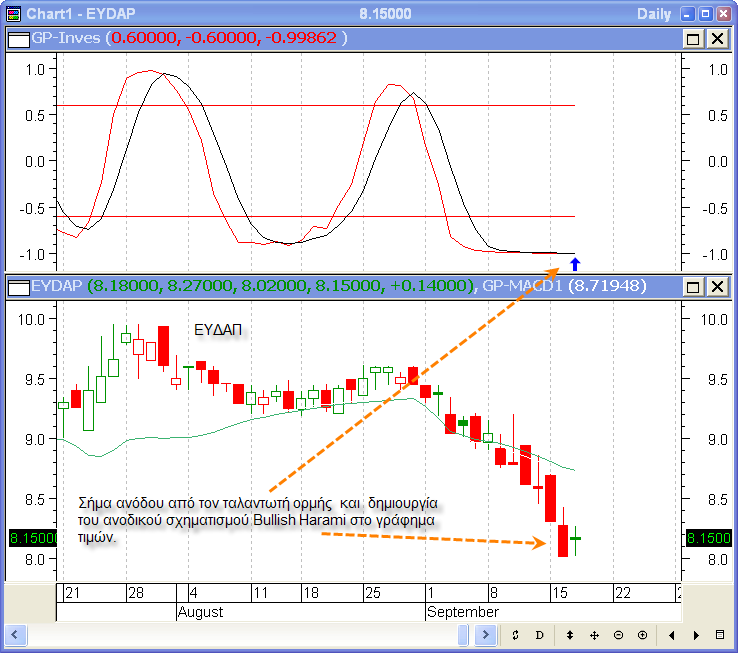
Task: Click the Daily label in title bar
Action: (x=654, y=13)
